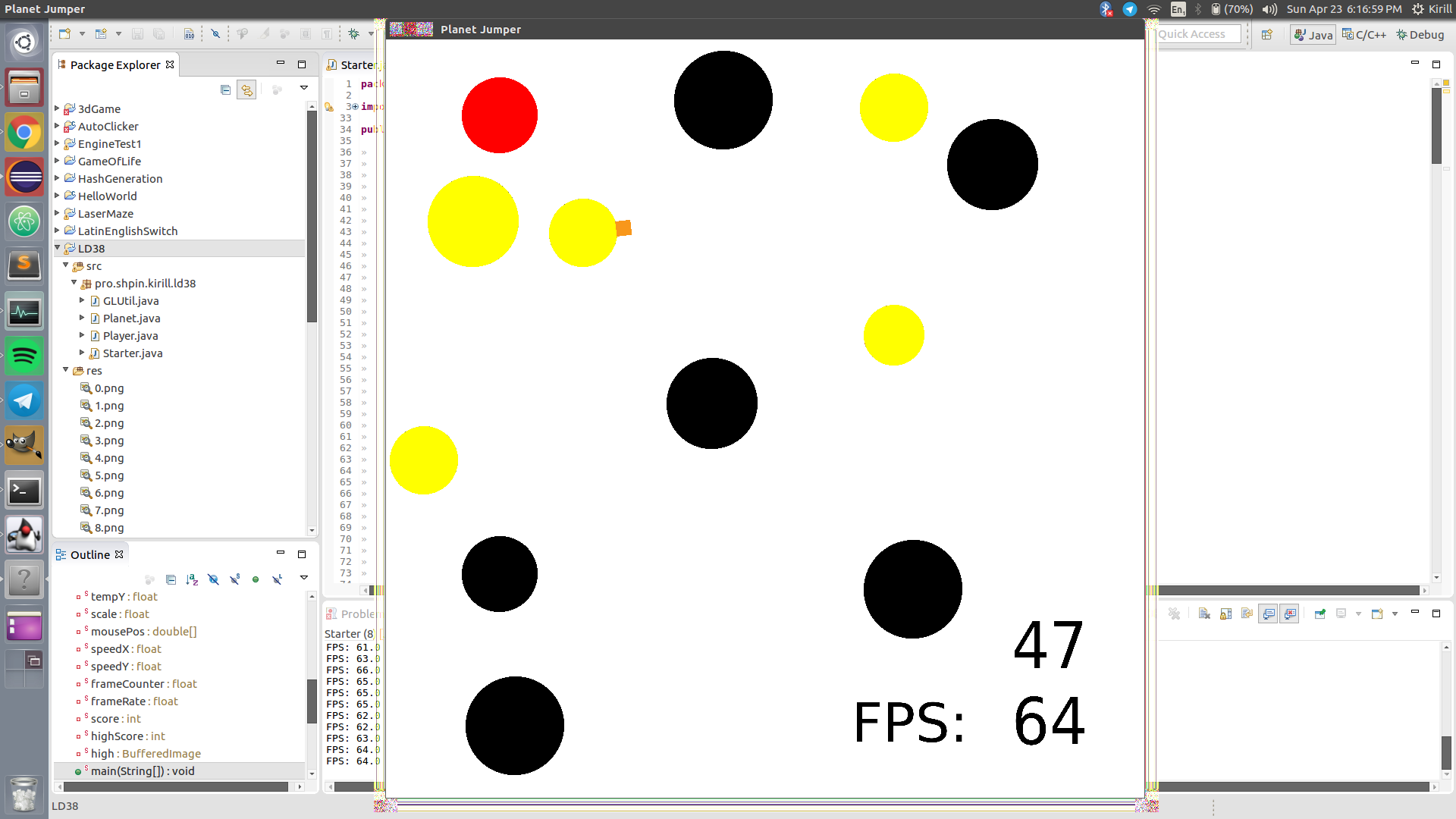Collapse All in Package Explorer toolbar
1456x819 pixels.
[225, 89]
